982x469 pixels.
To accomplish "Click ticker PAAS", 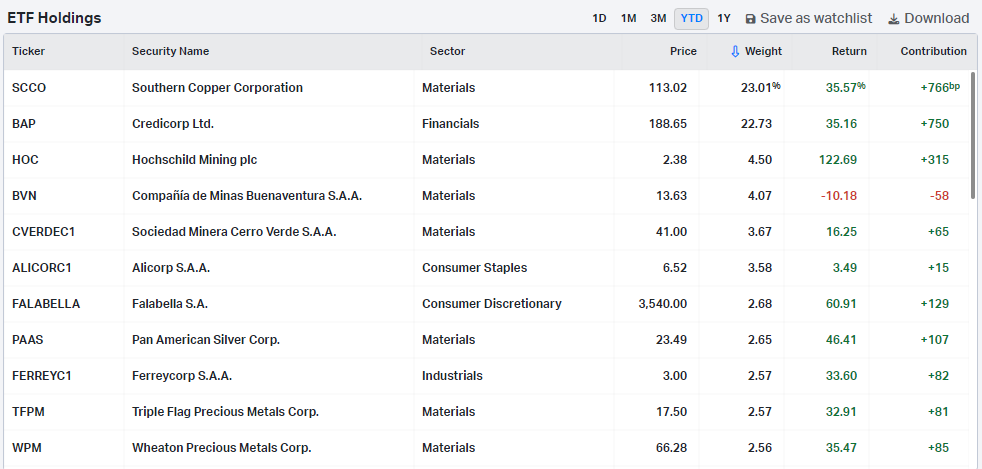I will [x=28, y=340].
